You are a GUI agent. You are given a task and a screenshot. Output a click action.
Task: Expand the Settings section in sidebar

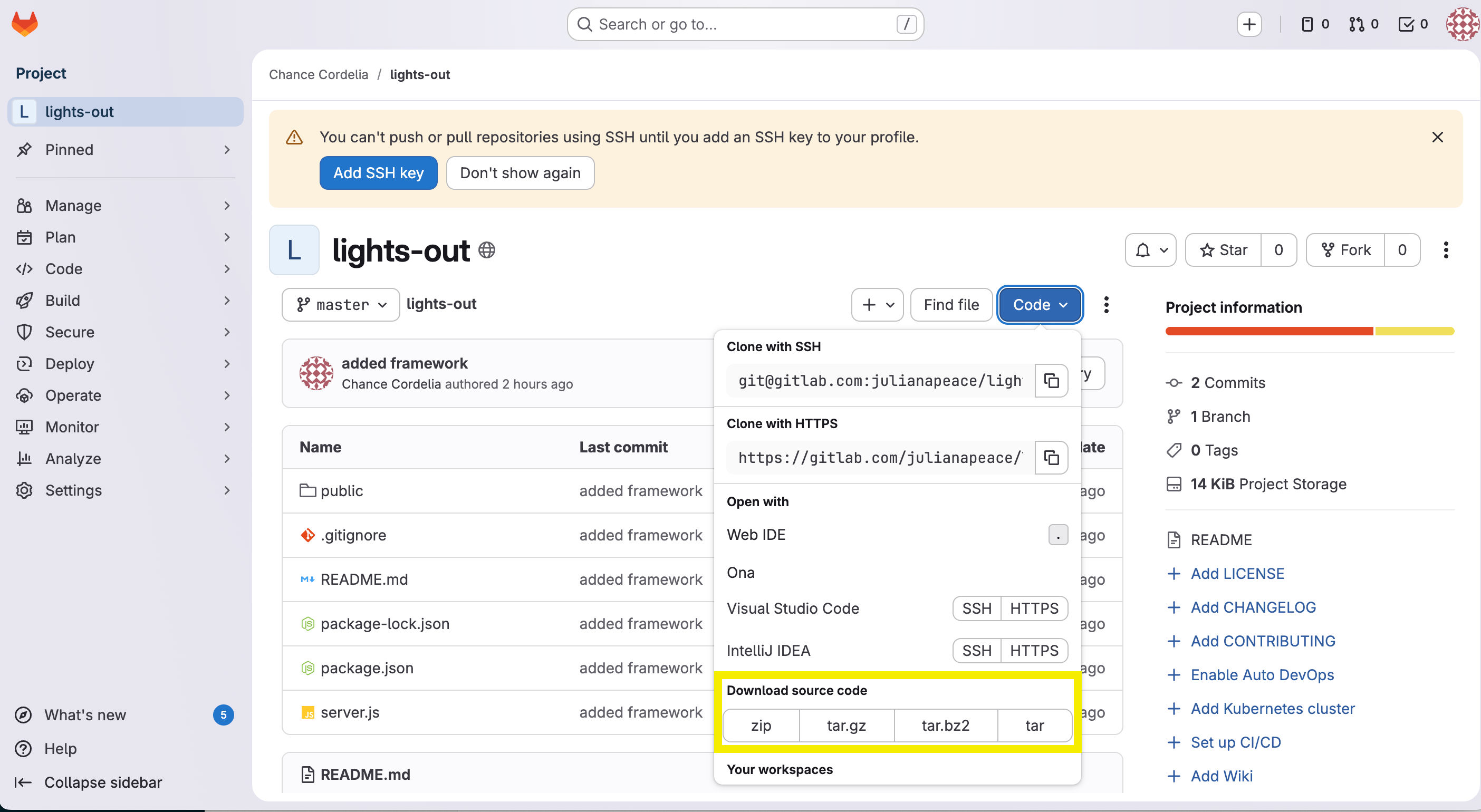[x=73, y=490]
